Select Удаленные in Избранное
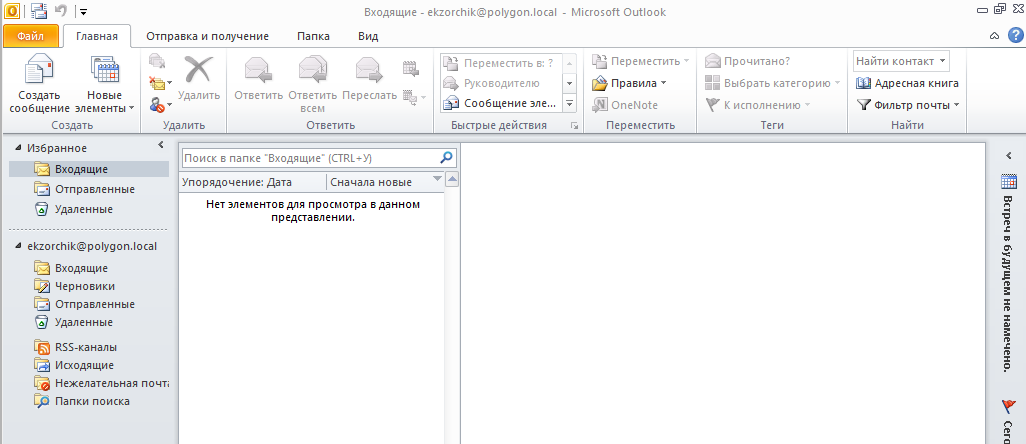The image size is (1026, 444). tap(89, 210)
